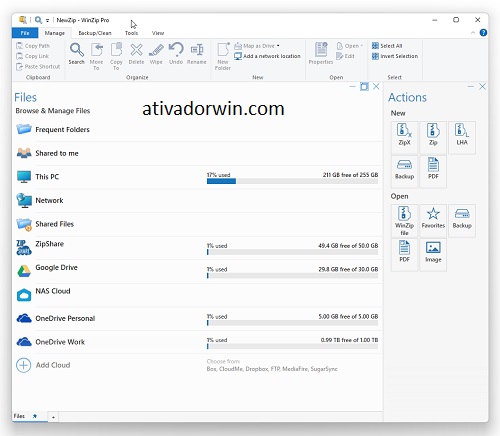Screen dimensions: 500x436
Task: Switch to the View tab
Action: pyautogui.click(x=158, y=33)
